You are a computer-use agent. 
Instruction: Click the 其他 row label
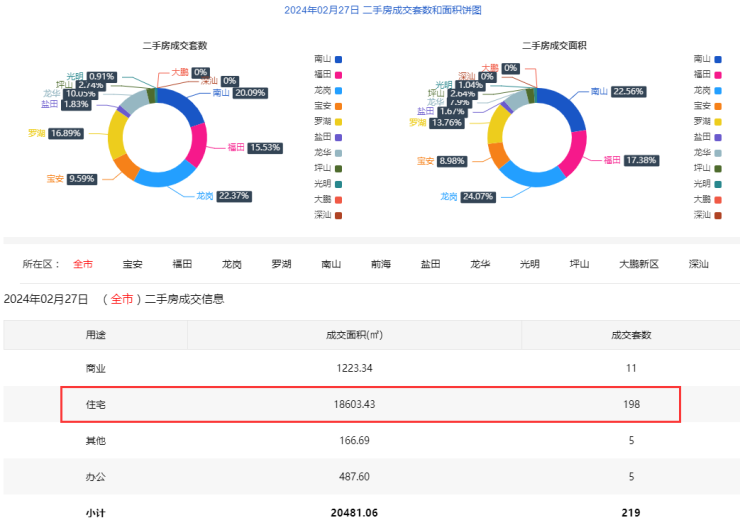click(96, 440)
